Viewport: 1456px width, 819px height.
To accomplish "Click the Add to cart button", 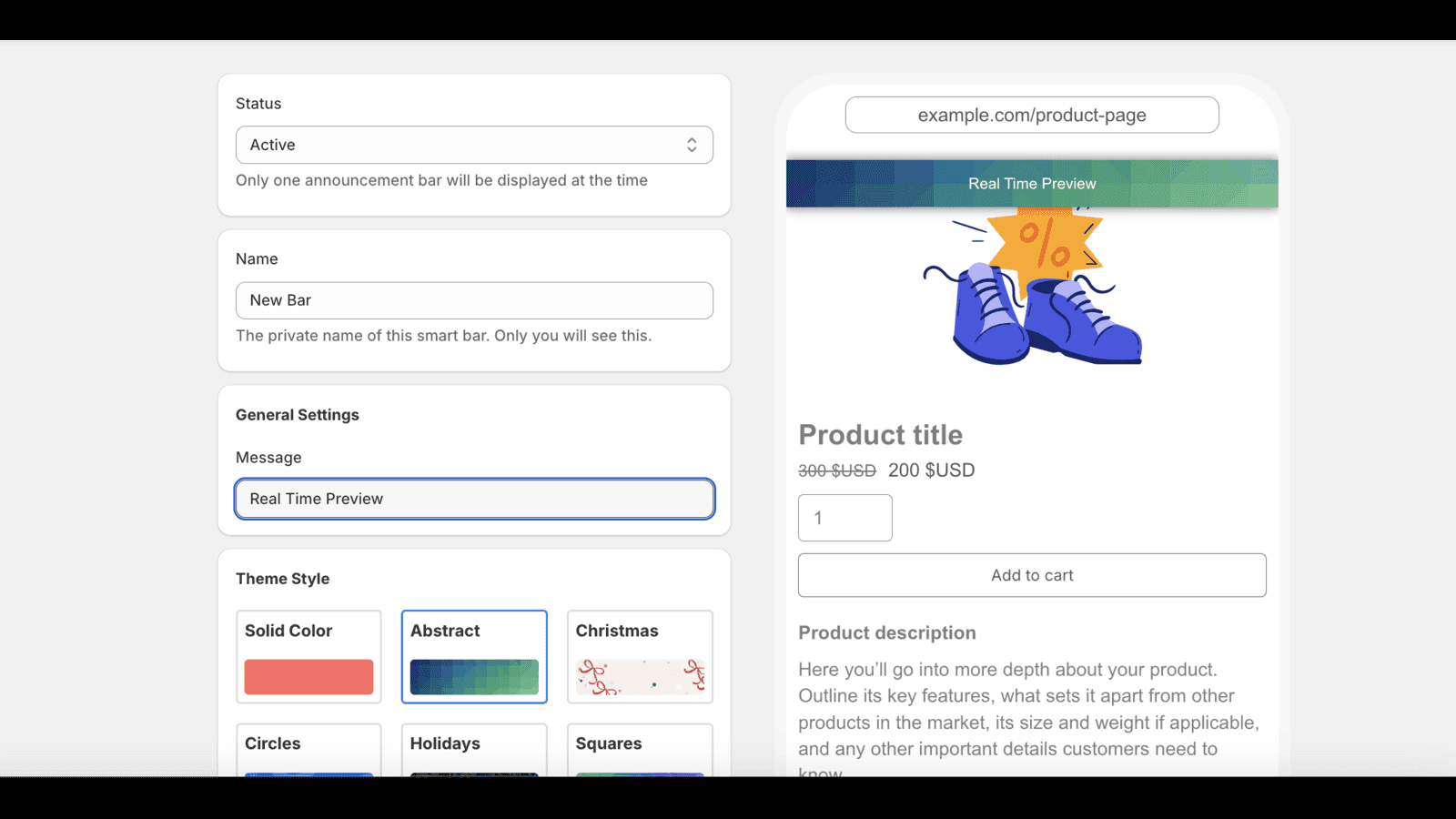I will [x=1032, y=575].
